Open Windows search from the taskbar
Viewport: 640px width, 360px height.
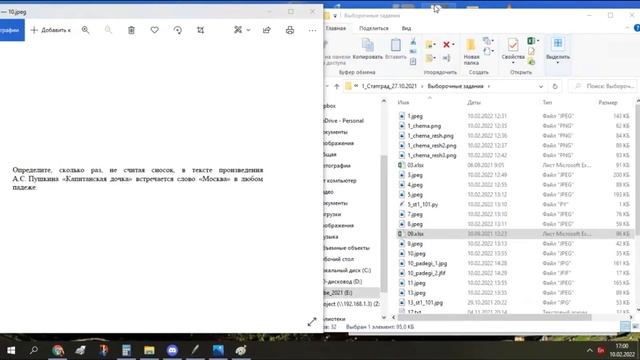click(x=34, y=350)
